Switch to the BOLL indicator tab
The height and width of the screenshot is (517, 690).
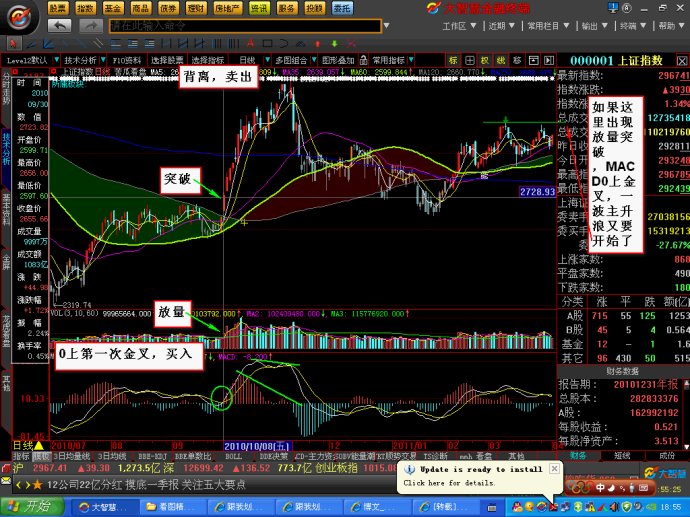point(233,456)
